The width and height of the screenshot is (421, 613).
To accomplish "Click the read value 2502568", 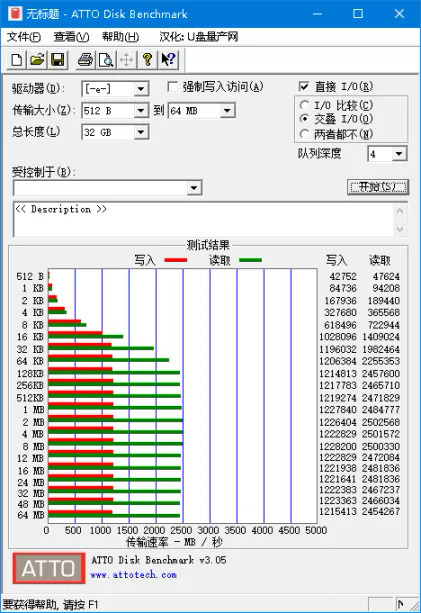I will [x=381, y=423].
